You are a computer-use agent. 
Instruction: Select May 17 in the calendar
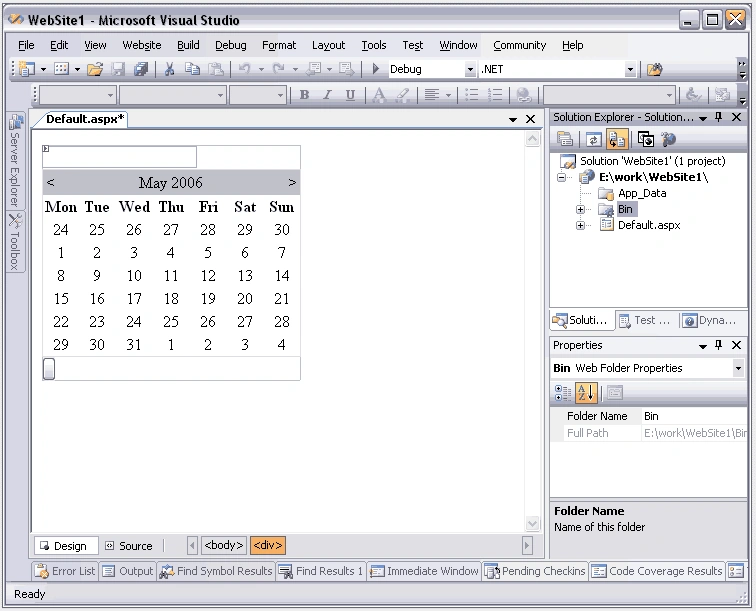coord(134,299)
